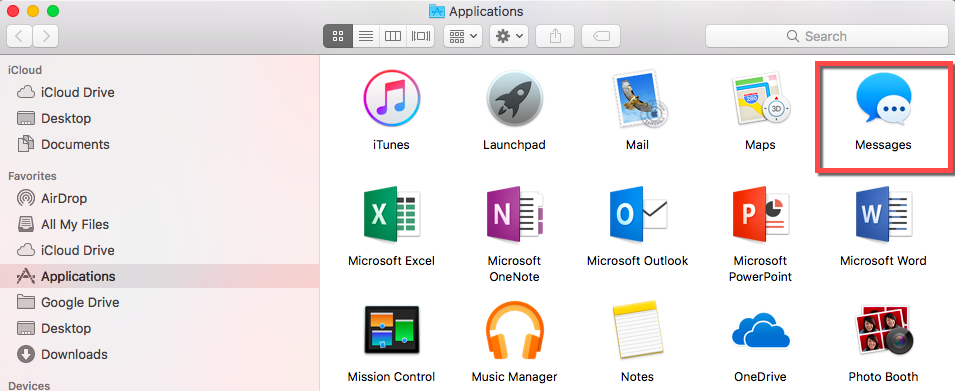955x391 pixels.
Task: Switch to Cover Flow view
Action: coord(420,36)
